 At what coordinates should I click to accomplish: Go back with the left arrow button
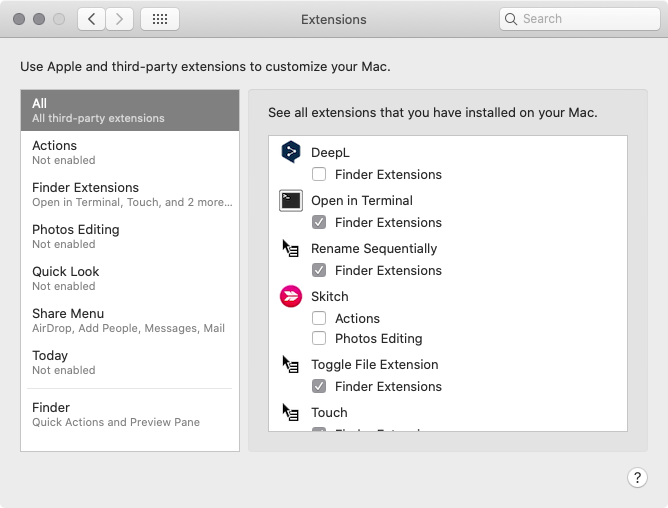click(92, 19)
